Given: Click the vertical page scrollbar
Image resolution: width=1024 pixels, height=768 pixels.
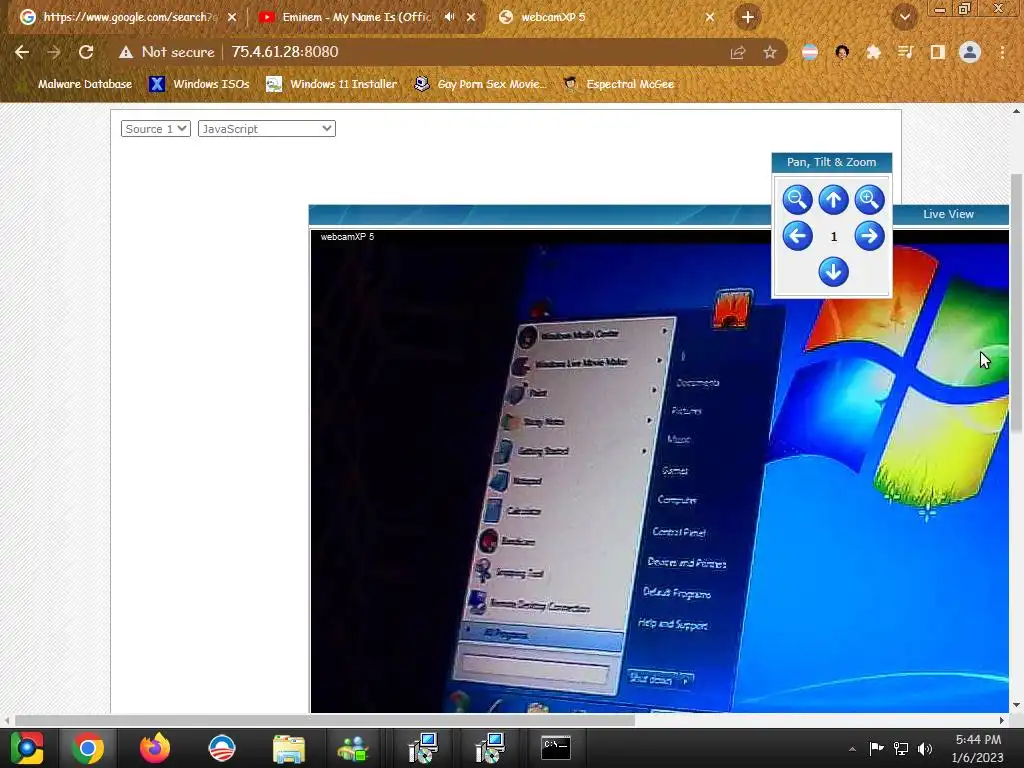Looking at the screenshot, I should pyautogui.click(x=1016, y=302).
